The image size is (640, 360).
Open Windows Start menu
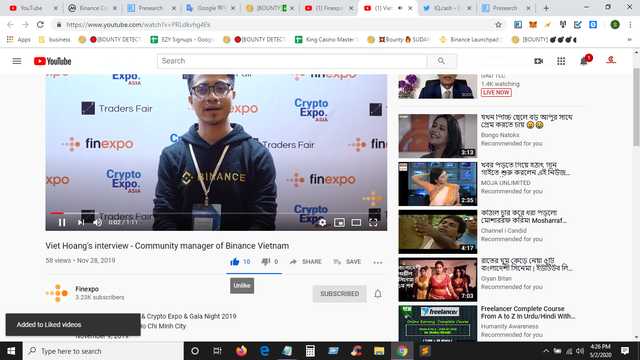pyautogui.click(x=11, y=351)
